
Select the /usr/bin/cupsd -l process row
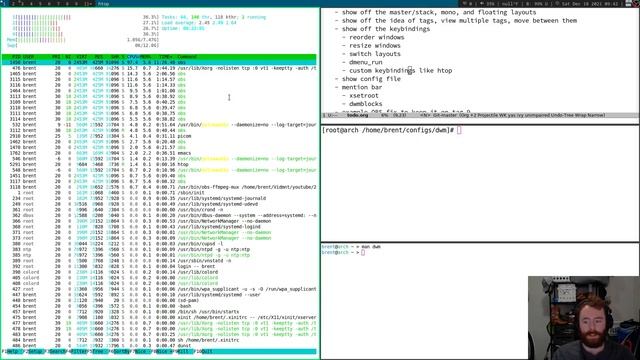(159, 244)
